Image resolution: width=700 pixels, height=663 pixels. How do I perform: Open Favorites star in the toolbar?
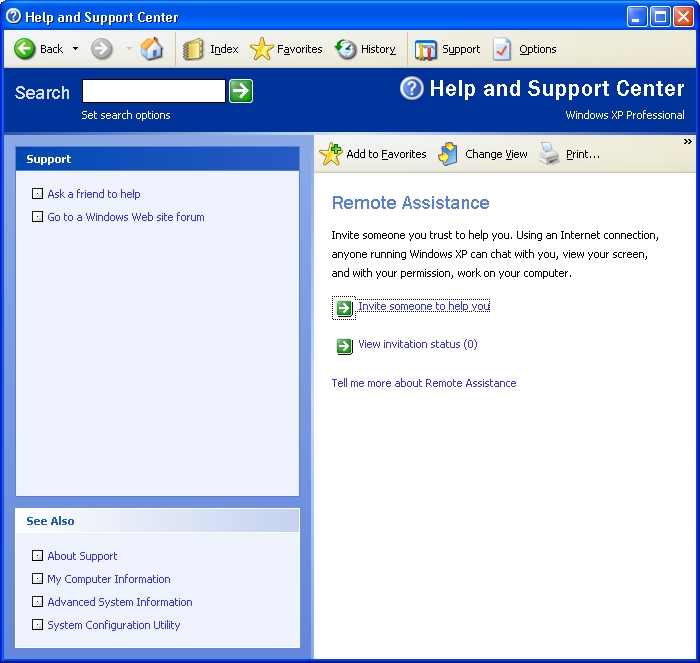pyautogui.click(x=261, y=49)
